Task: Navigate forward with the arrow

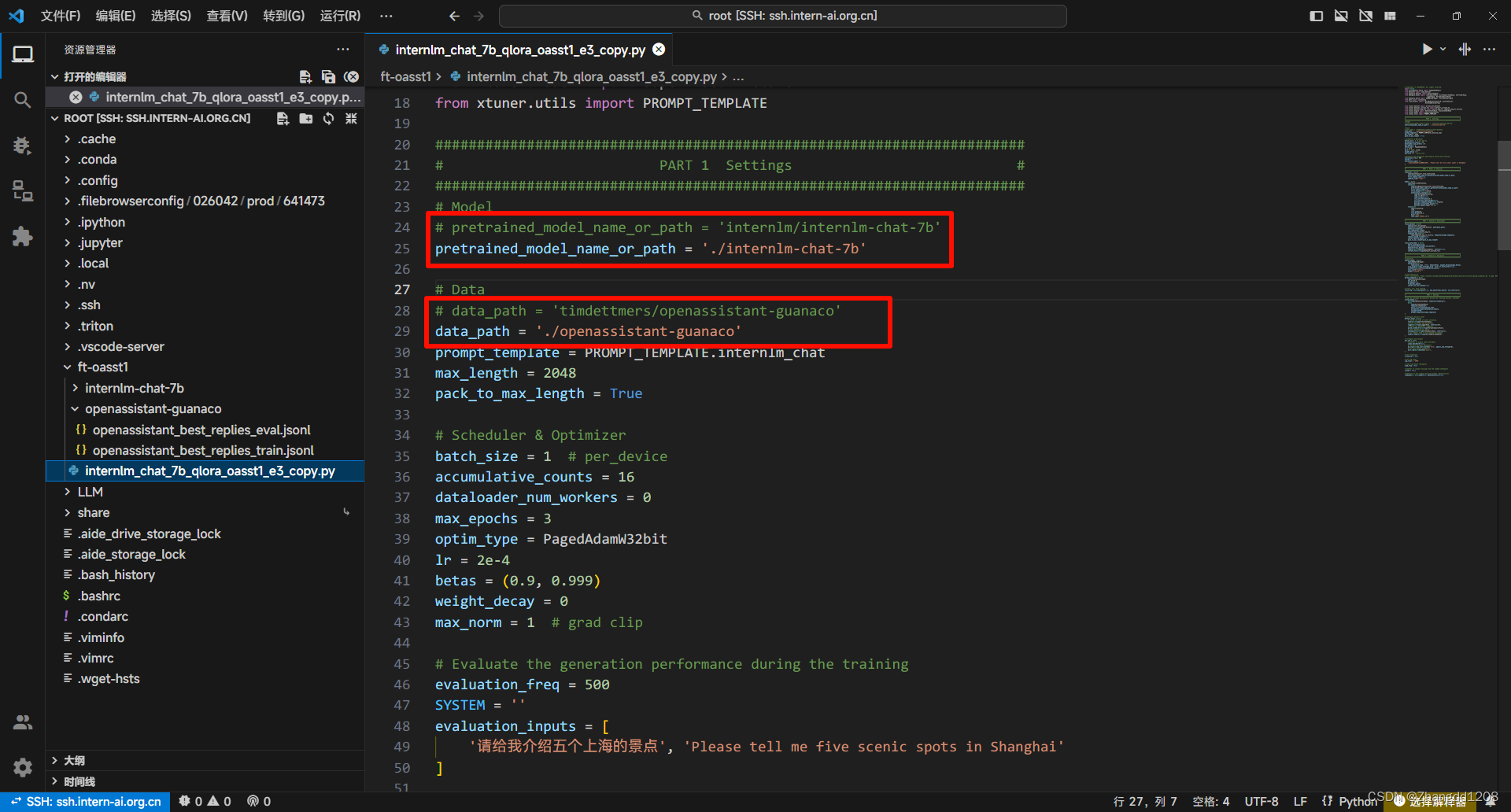Action: coord(479,16)
